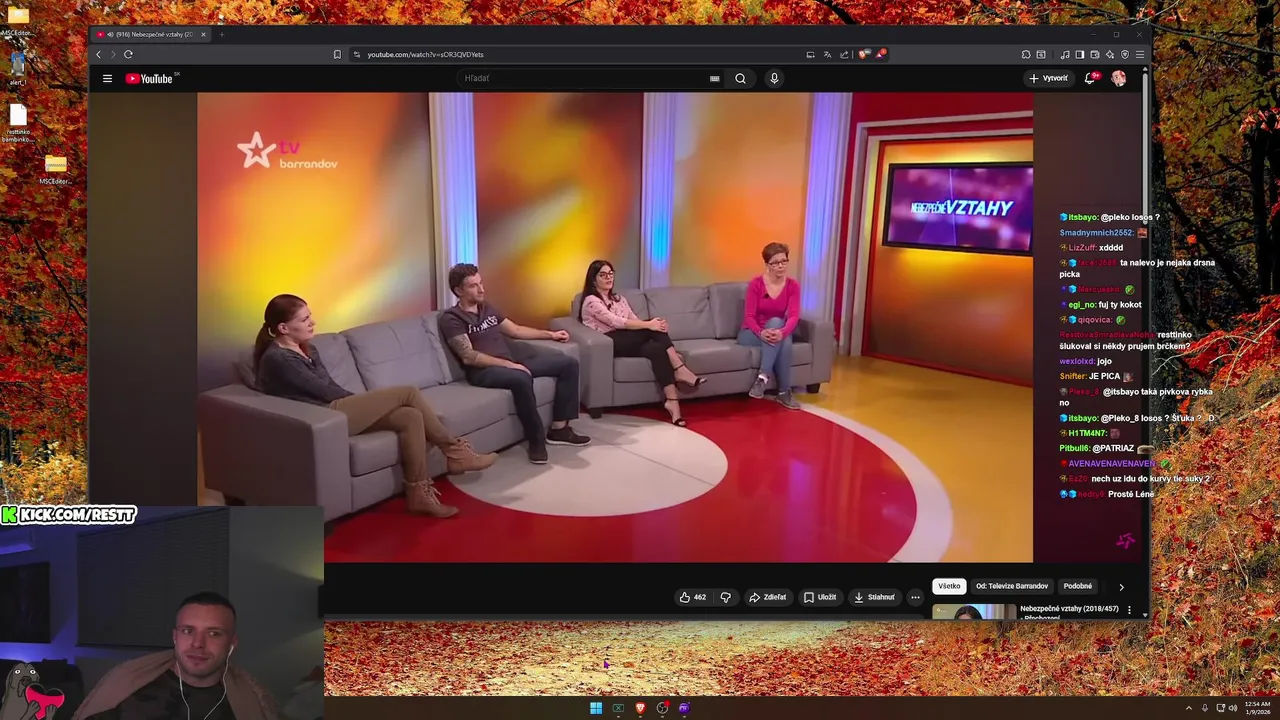Click the Uložiť save button
1280x720 pixels.
click(x=820, y=597)
